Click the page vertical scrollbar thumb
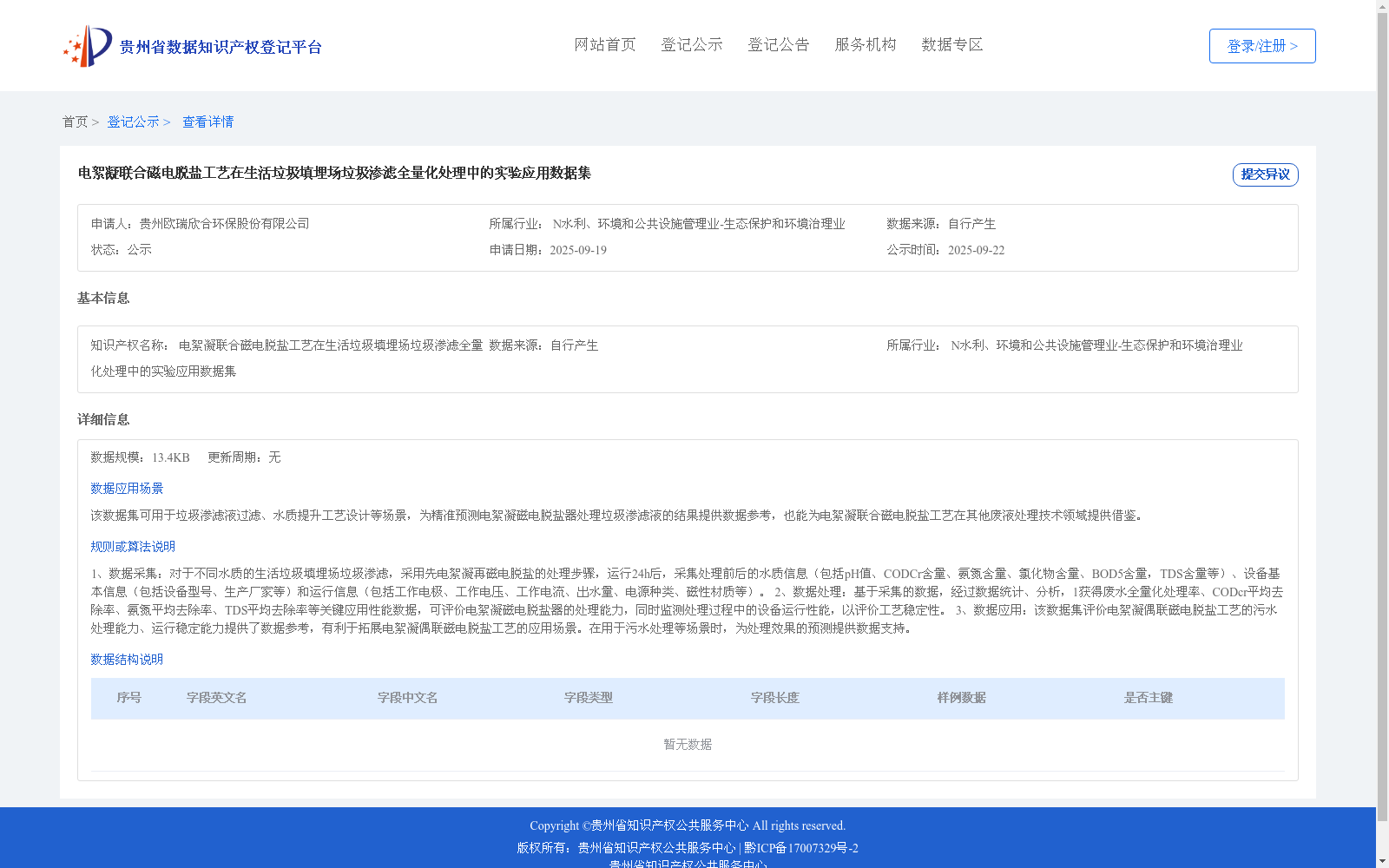This screenshot has width=1389, height=868. pos(1382,417)
